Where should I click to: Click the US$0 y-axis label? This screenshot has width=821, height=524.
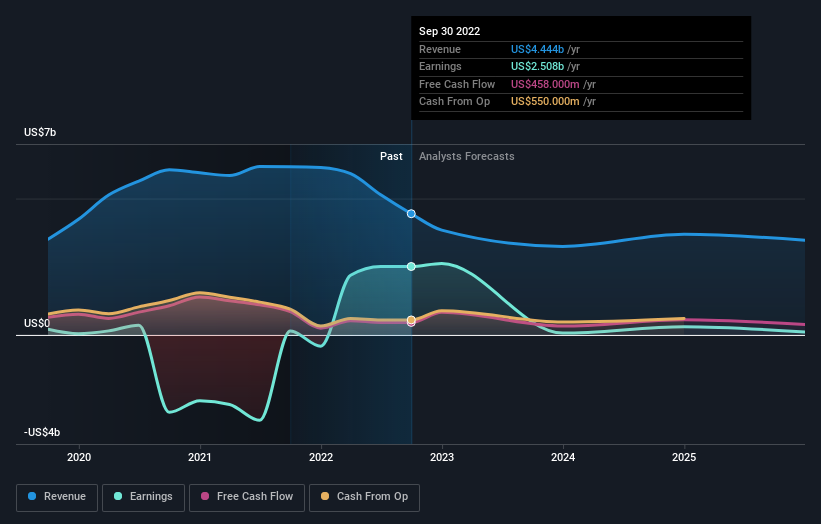pyautogui.click(x=37, y=324)
